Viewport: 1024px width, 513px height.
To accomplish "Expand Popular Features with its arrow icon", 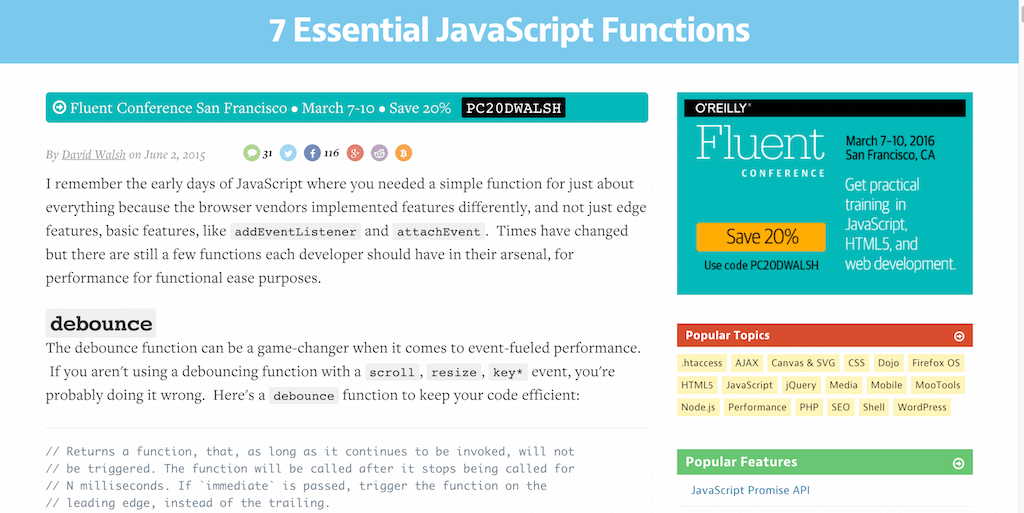I will [x=959, y=463].
